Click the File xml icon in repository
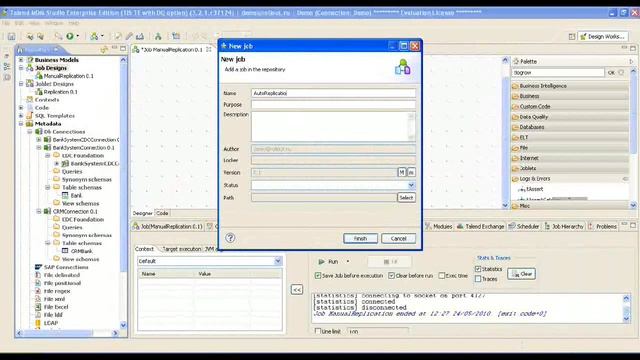This screenshot has height=360, width=640. 38,299
